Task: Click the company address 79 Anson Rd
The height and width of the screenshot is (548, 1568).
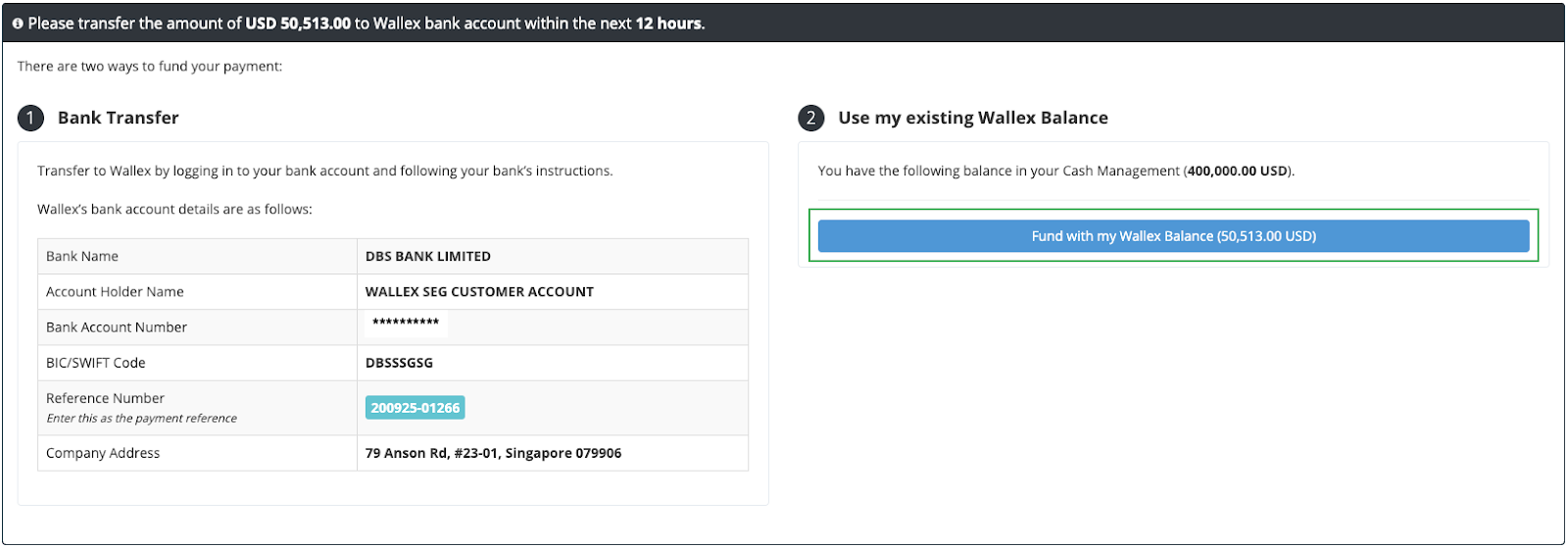Action: [493, 453]
